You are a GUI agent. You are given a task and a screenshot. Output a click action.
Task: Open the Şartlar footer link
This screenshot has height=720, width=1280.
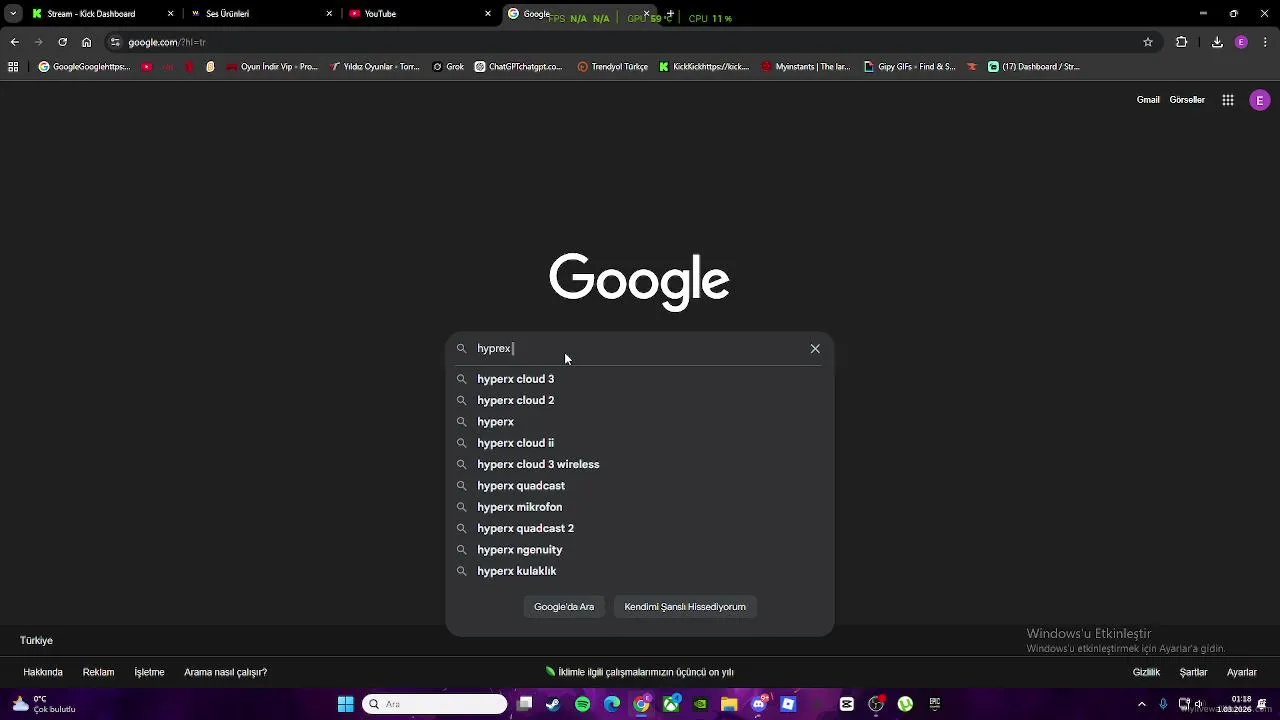[x=1193, y=672]
